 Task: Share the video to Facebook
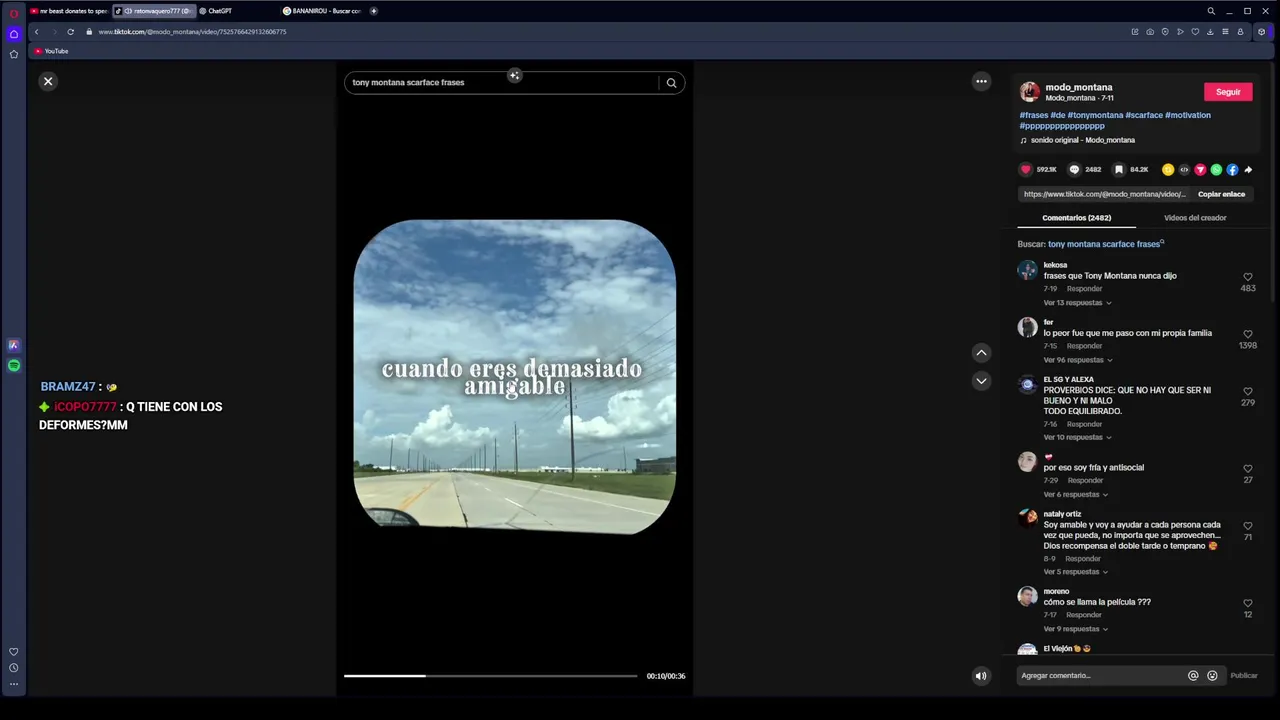(x=1232, y=170)
